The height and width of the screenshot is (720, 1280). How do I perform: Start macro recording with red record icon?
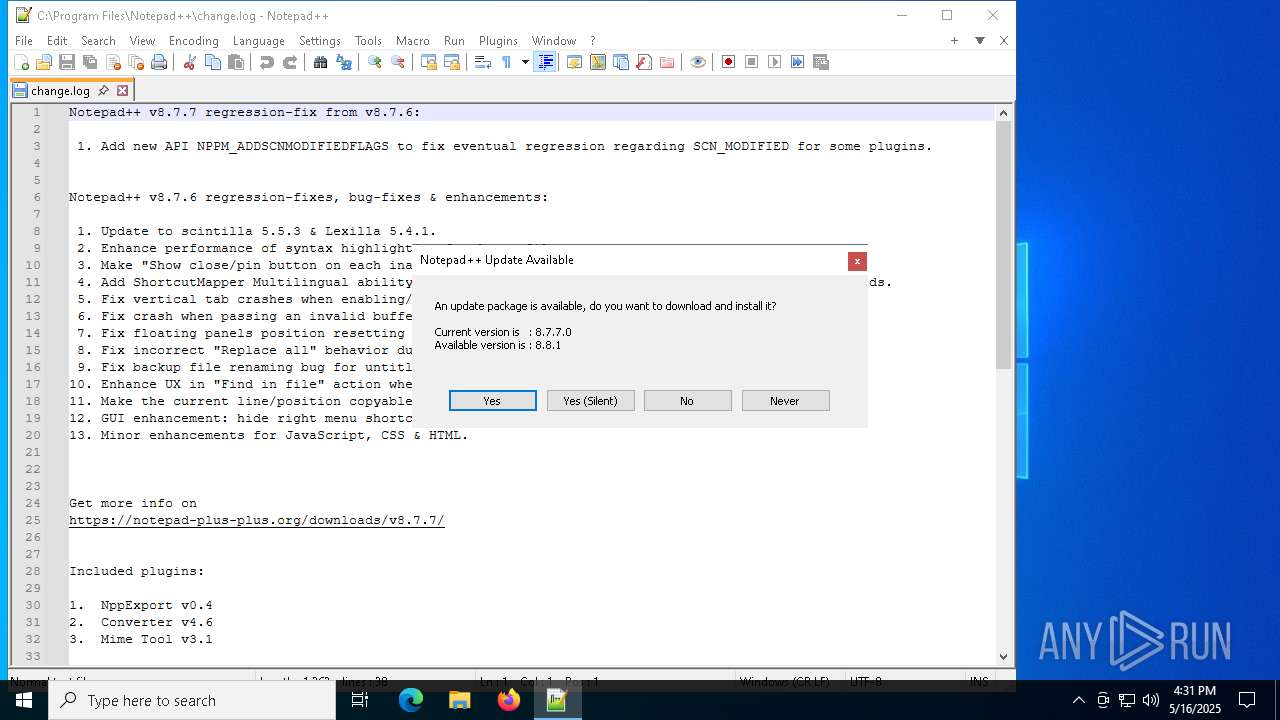pos(728,62)
